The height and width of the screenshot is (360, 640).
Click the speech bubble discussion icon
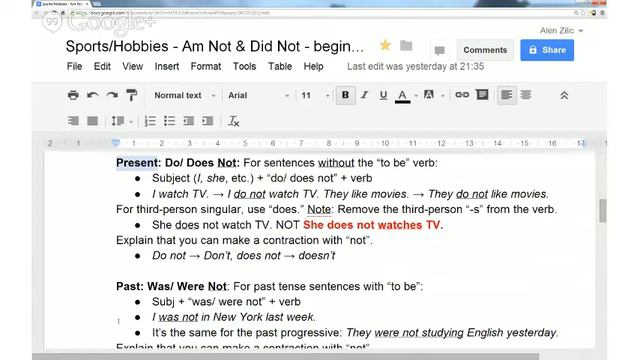[x=440, y=51]
